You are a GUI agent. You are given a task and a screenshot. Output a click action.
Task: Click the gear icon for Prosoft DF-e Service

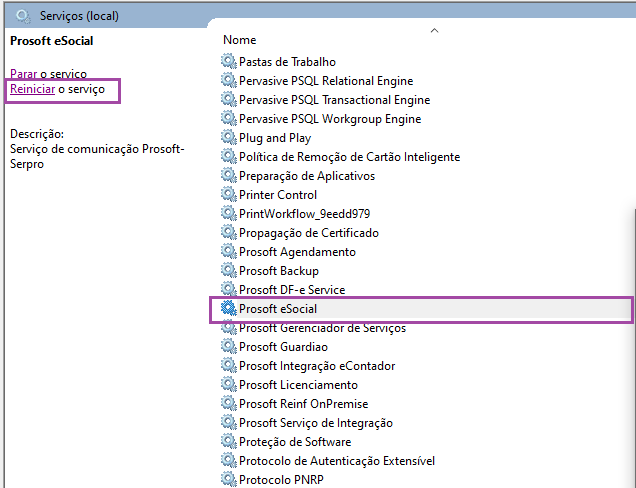tap(229, 290)
